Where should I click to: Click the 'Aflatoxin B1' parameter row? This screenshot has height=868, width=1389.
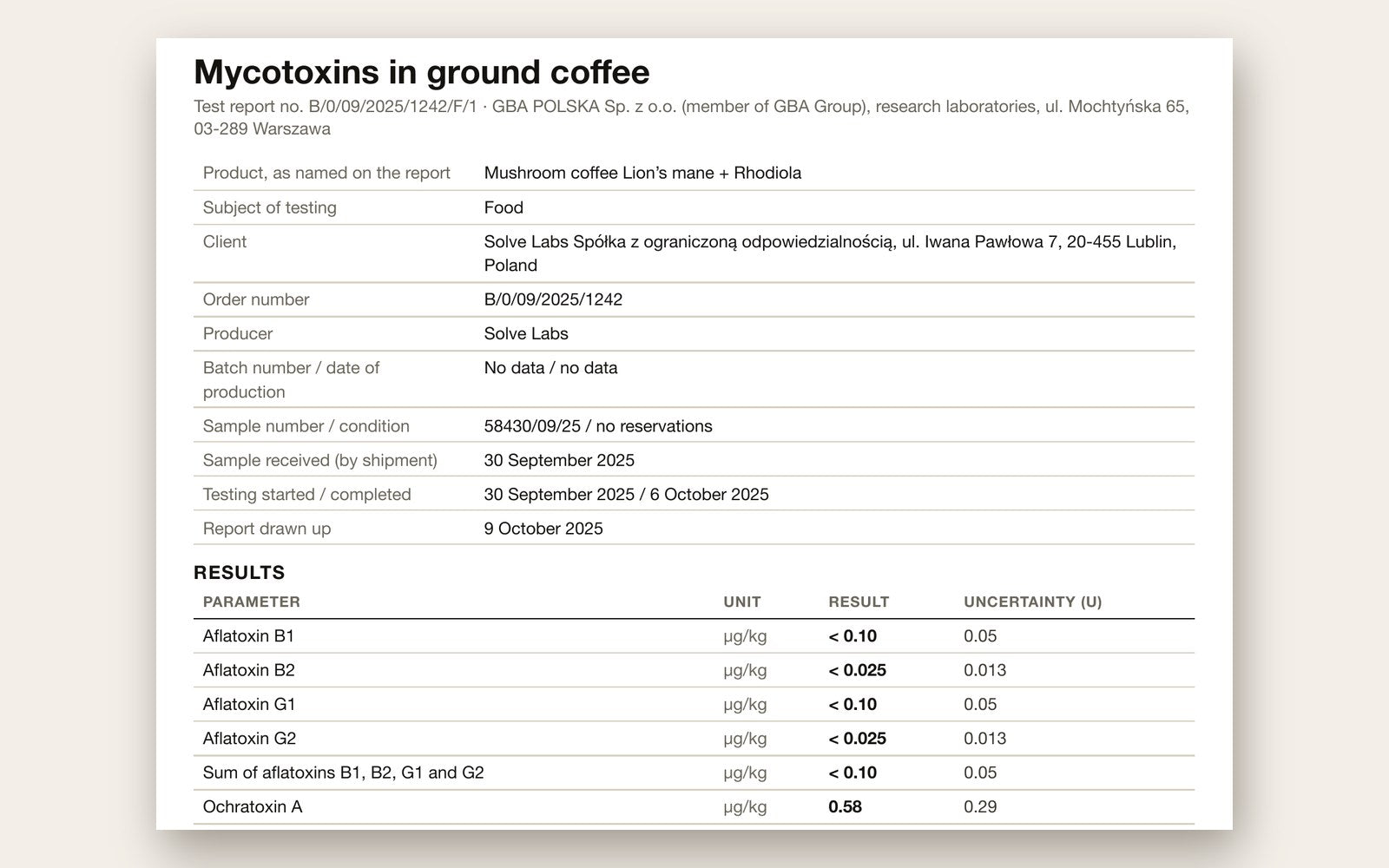[x=694, y=636]
